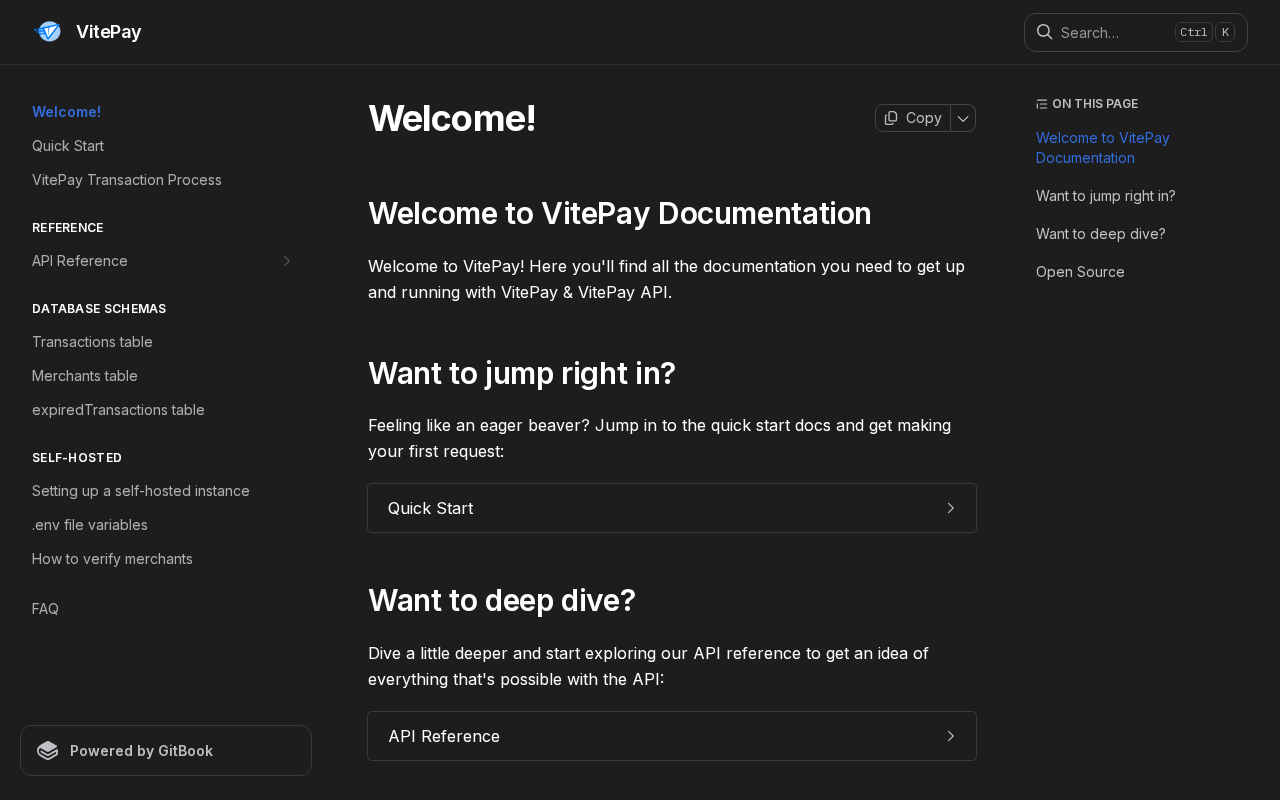This screenshot has height=800, width=1280.
Task: Open the .env file variables page
Action: pyautogui.click(x=90, y=525)
